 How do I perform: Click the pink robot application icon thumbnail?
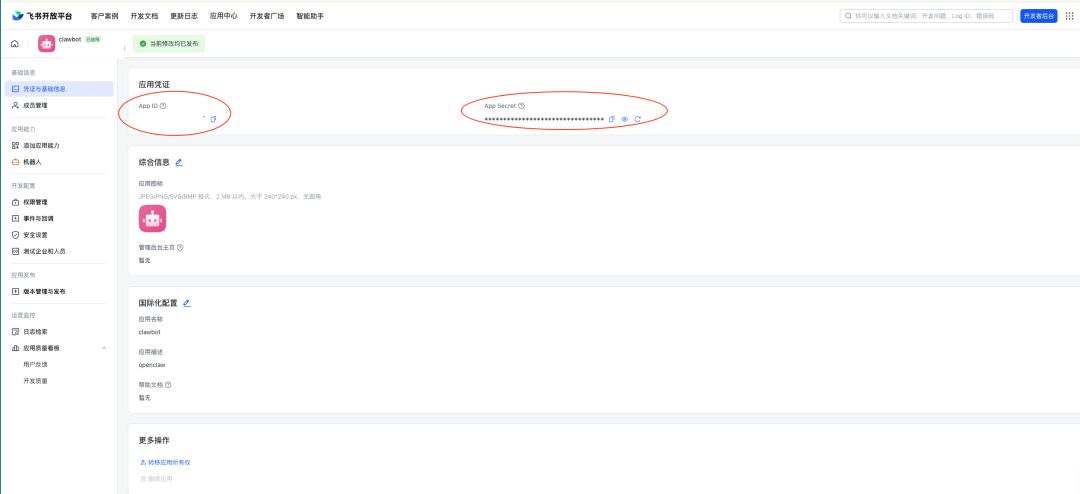pos(152,218)
